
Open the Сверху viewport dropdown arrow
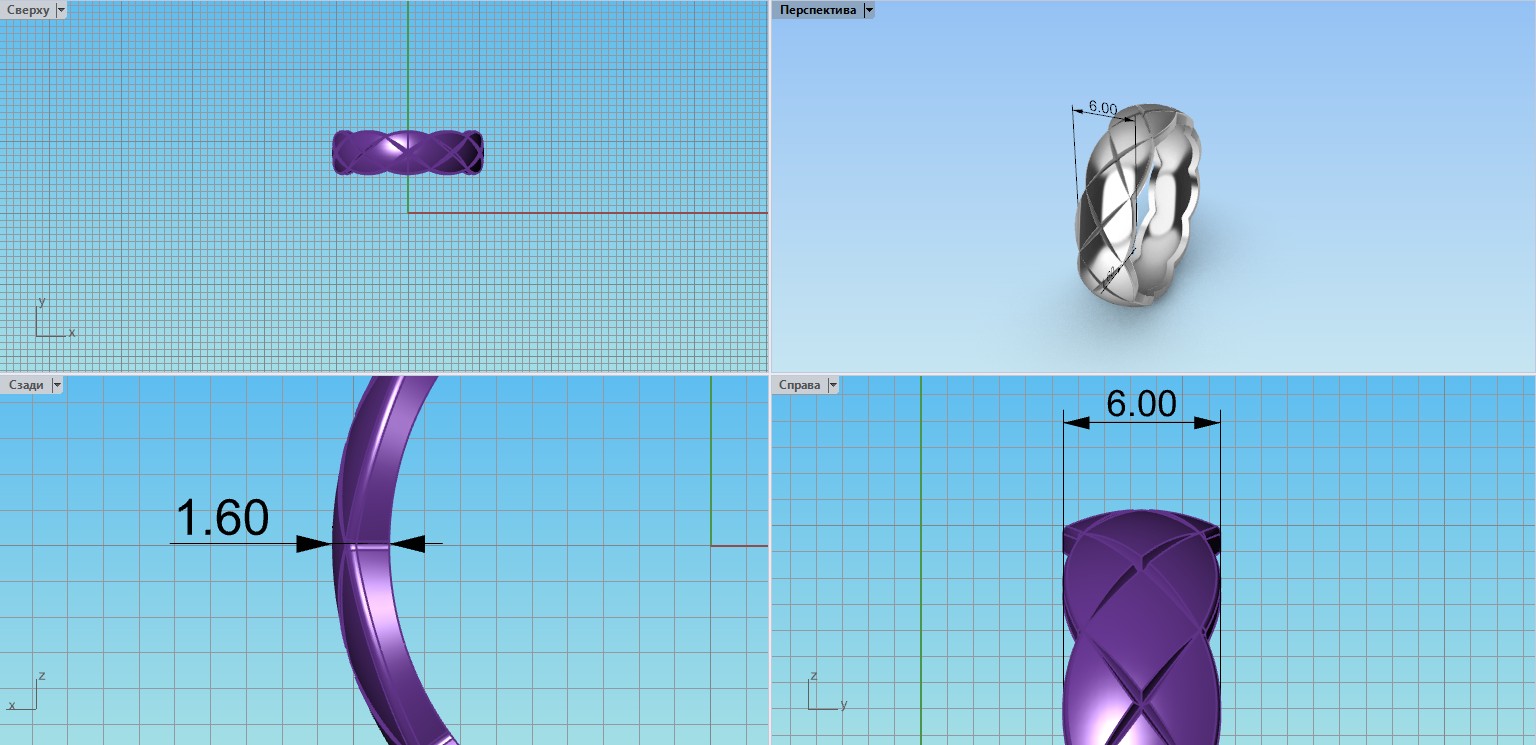click(x=61, y=10)
